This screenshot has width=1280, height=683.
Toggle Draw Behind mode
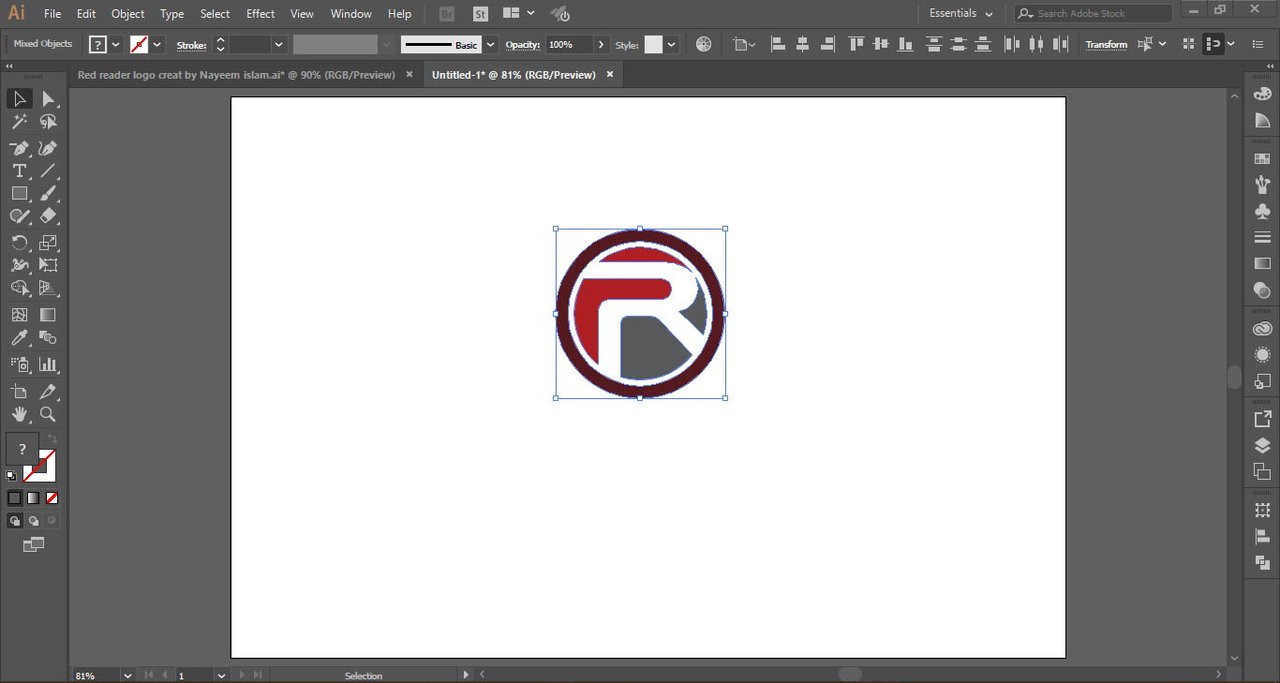33,521
